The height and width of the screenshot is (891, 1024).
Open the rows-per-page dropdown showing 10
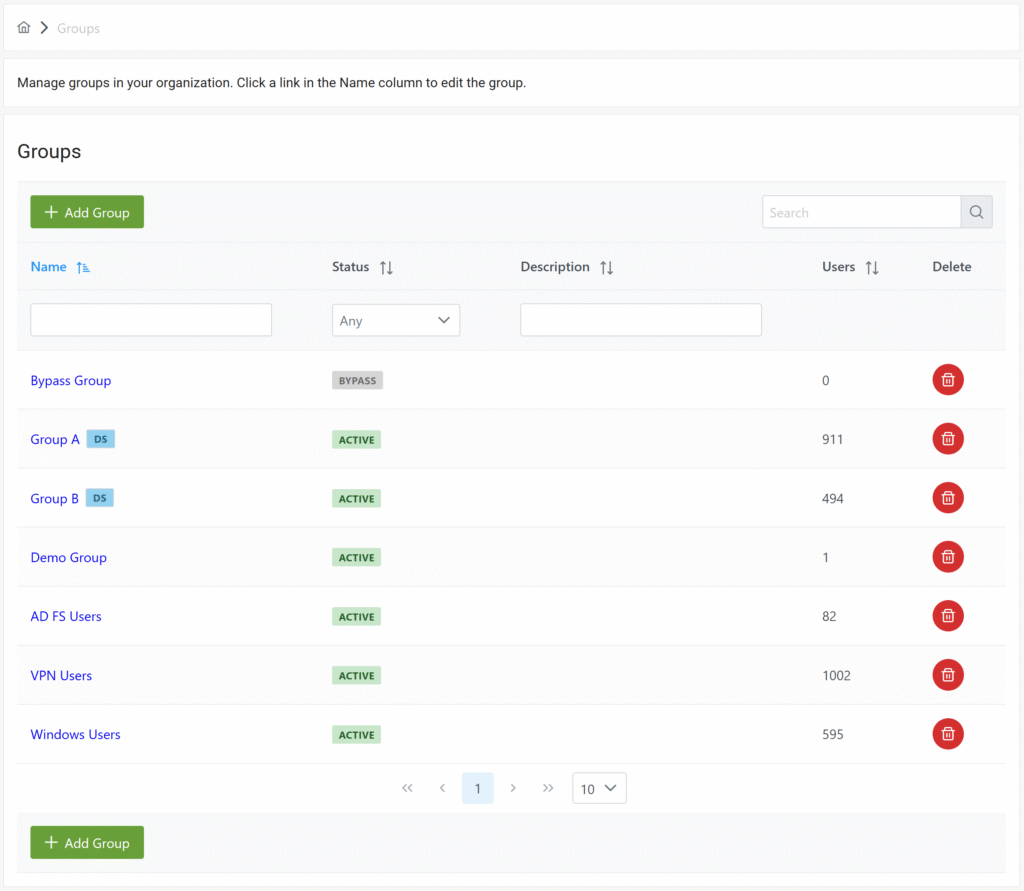[599, 788]
